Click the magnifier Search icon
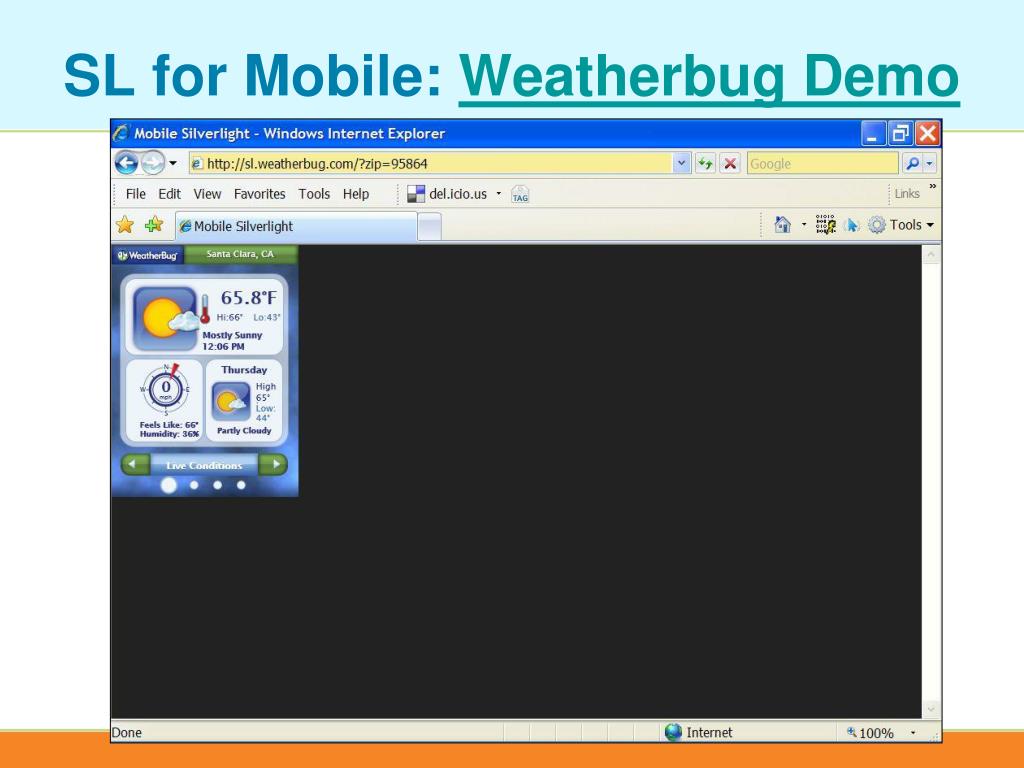 click(912, 163)
